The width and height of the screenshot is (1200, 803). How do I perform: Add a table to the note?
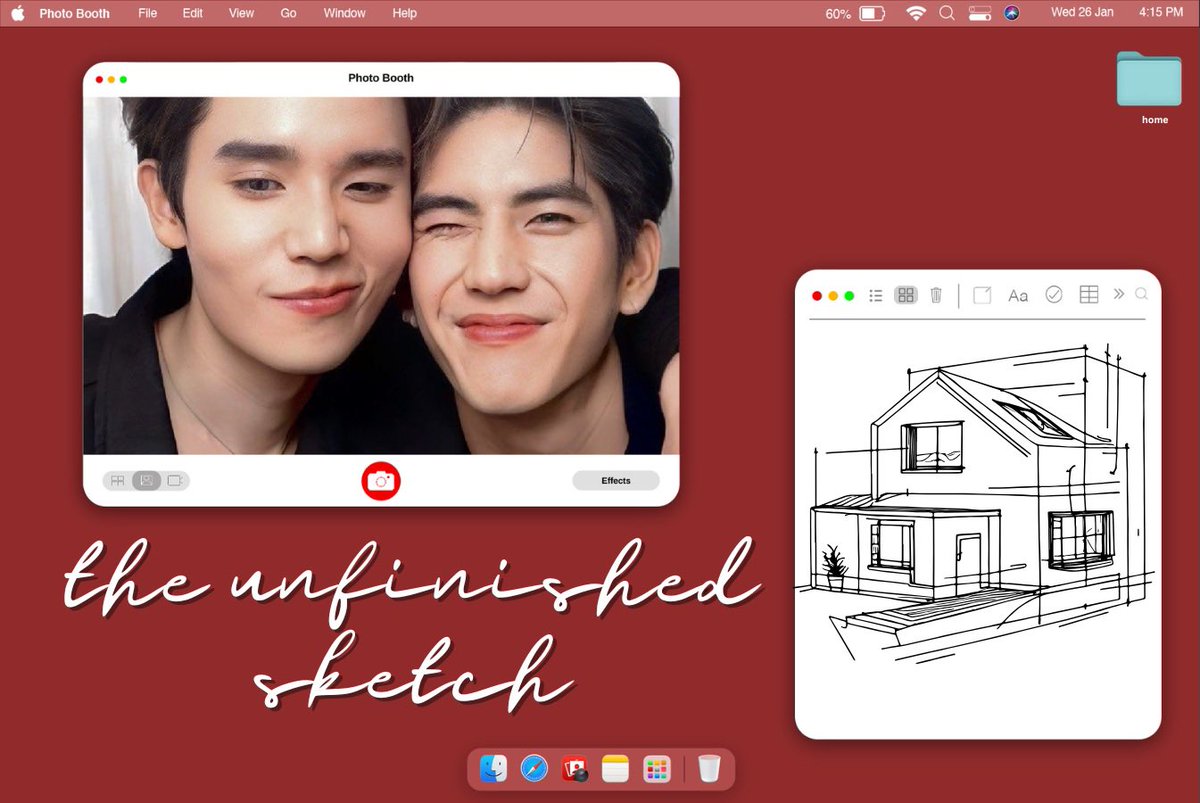[1089, 294]
